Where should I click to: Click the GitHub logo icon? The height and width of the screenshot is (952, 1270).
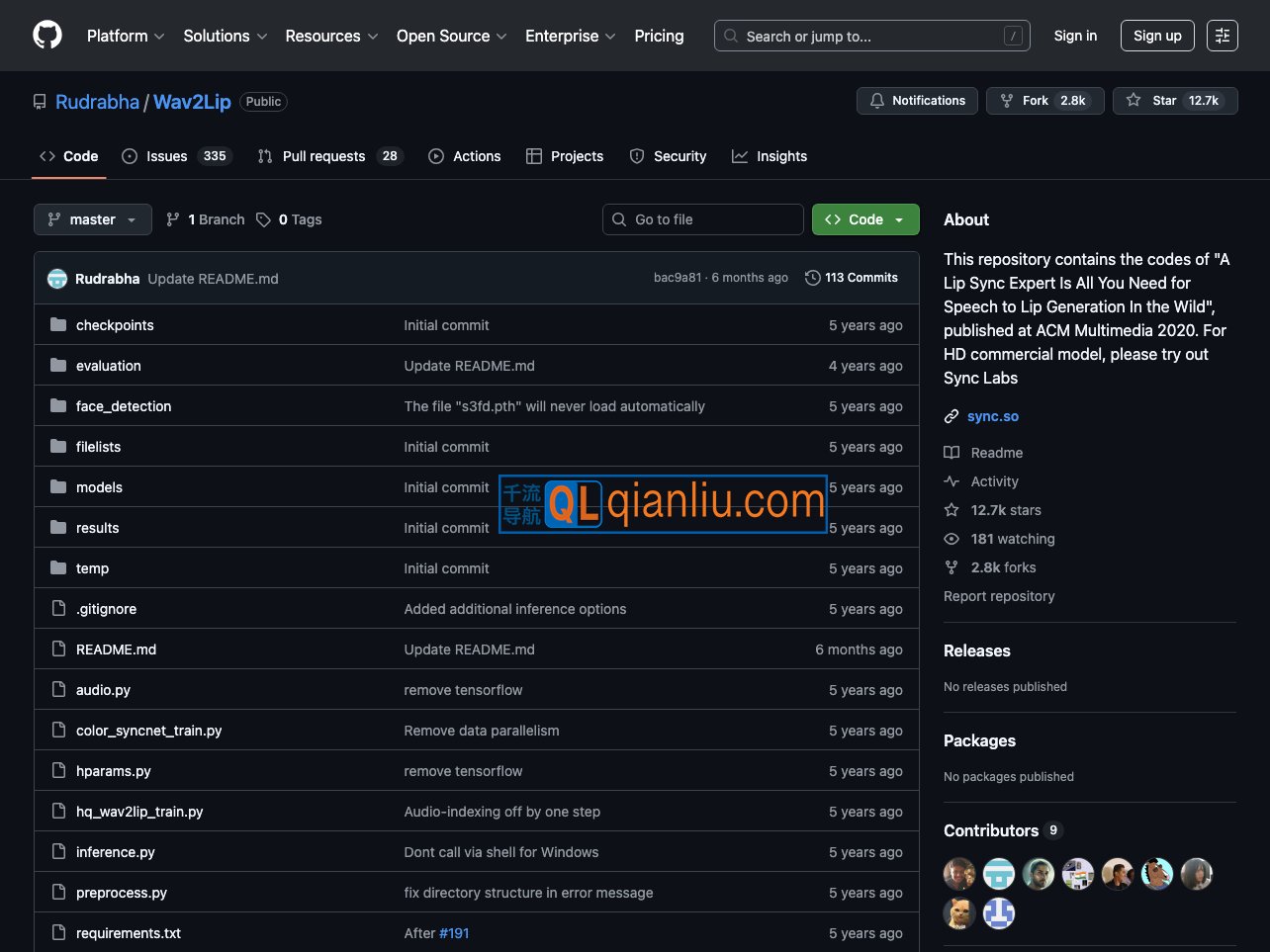[46, 36]
